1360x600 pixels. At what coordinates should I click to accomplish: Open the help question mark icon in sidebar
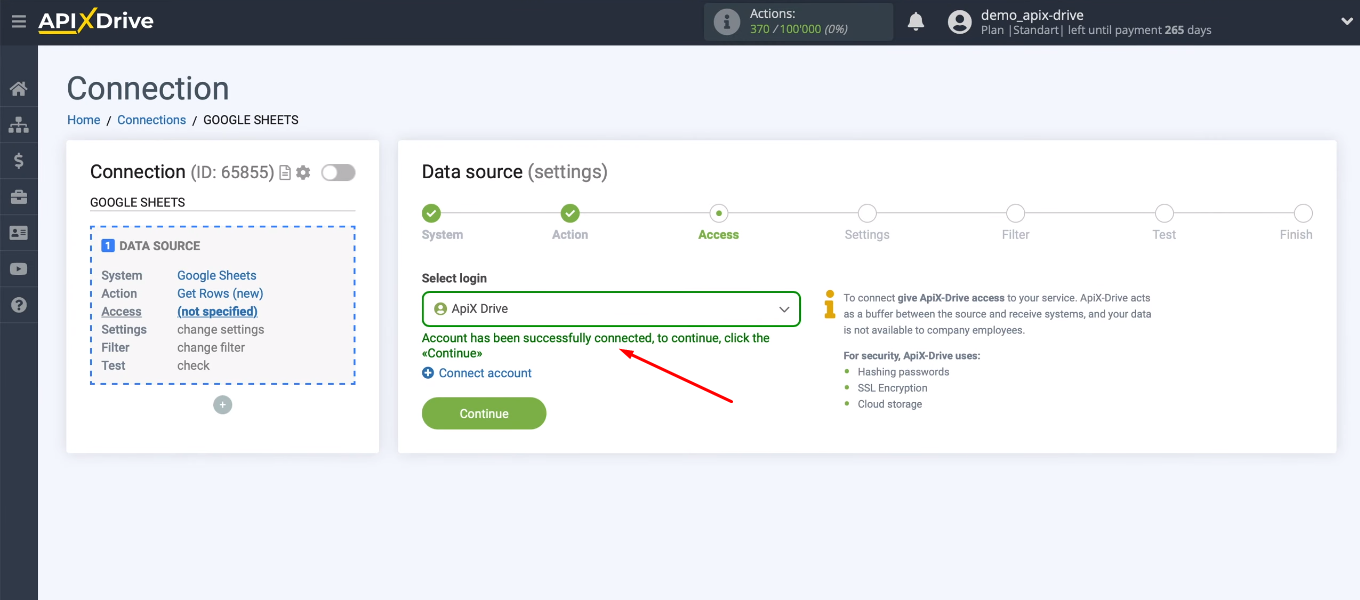(x=18, y=304)
